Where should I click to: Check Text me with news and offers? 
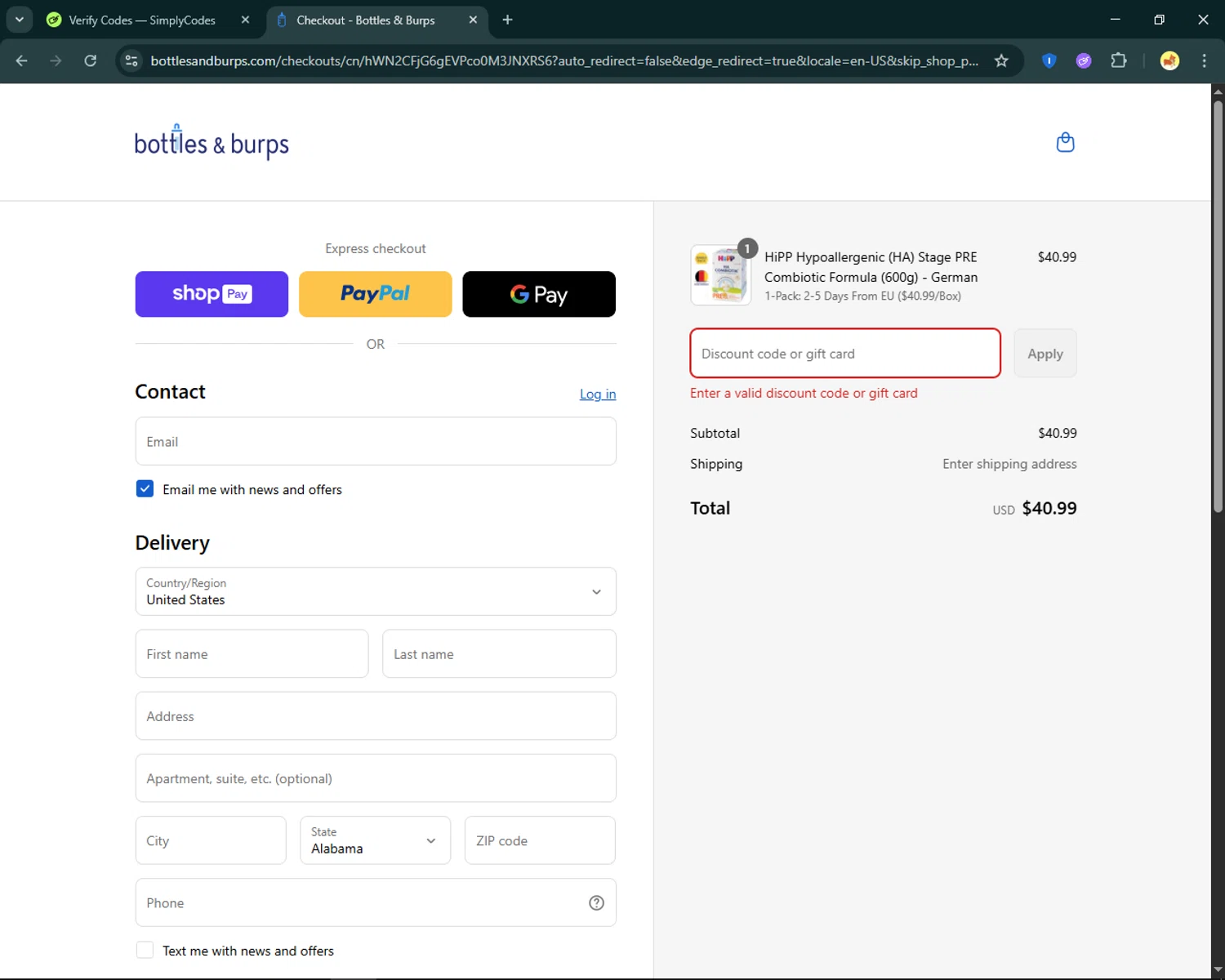click(x=145, y=950)
